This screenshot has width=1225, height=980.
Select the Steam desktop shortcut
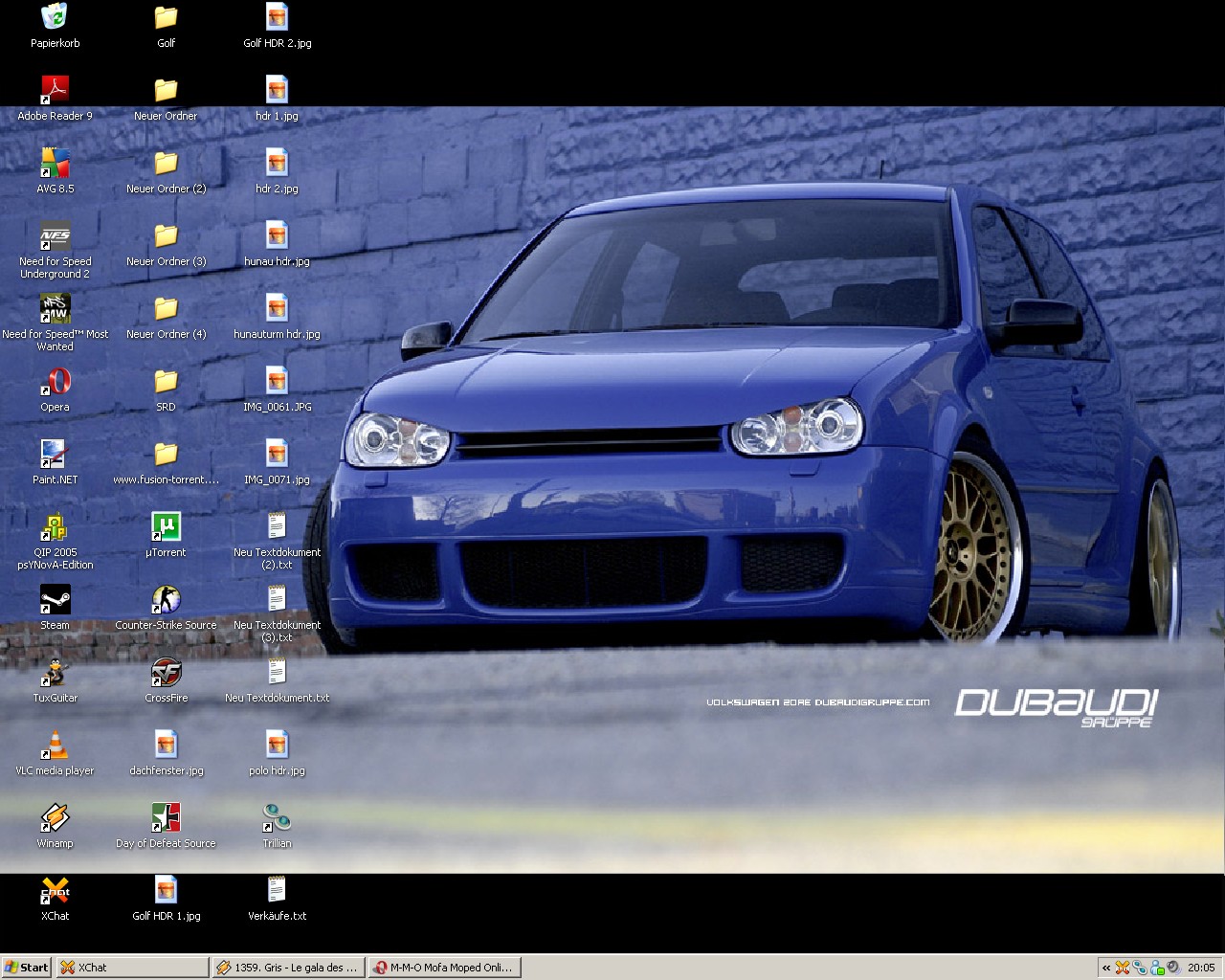coord(55,599)
